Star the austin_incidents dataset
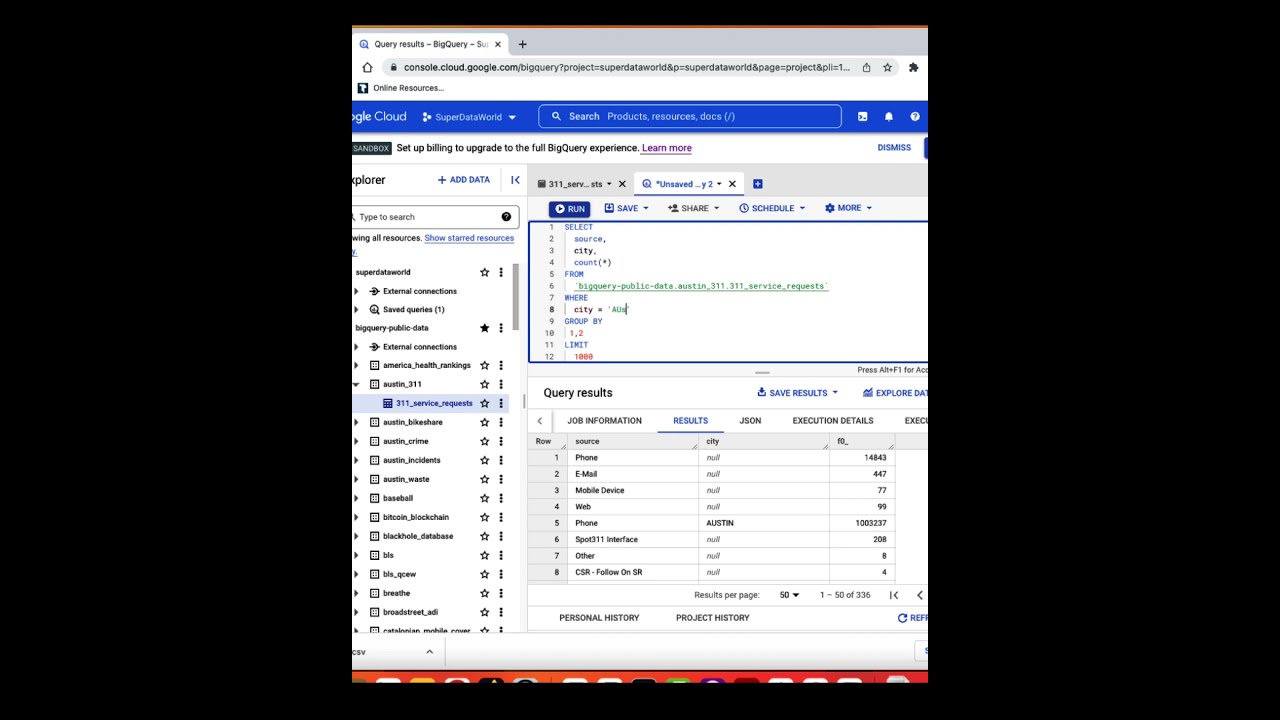The height and width of the screenshot is (720, 1280). click(x=484, y=460)
